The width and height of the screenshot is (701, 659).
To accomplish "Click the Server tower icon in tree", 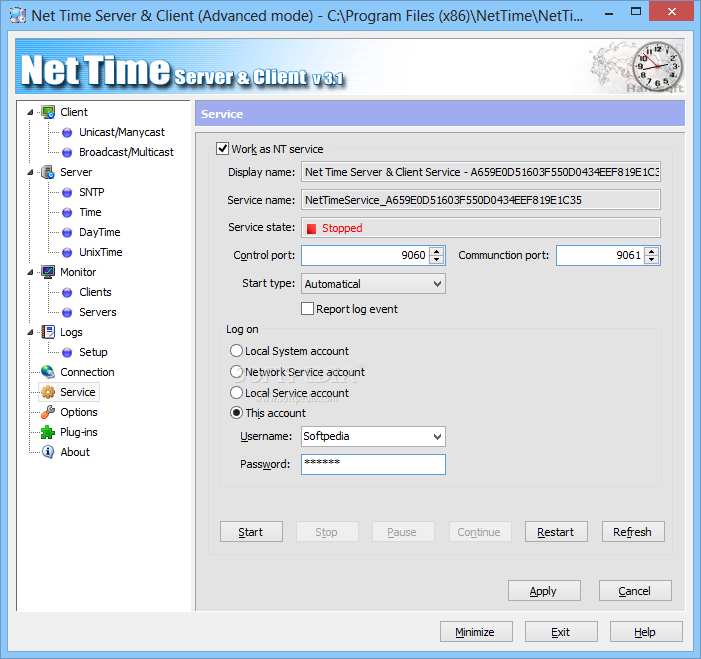I will [48, 172].
